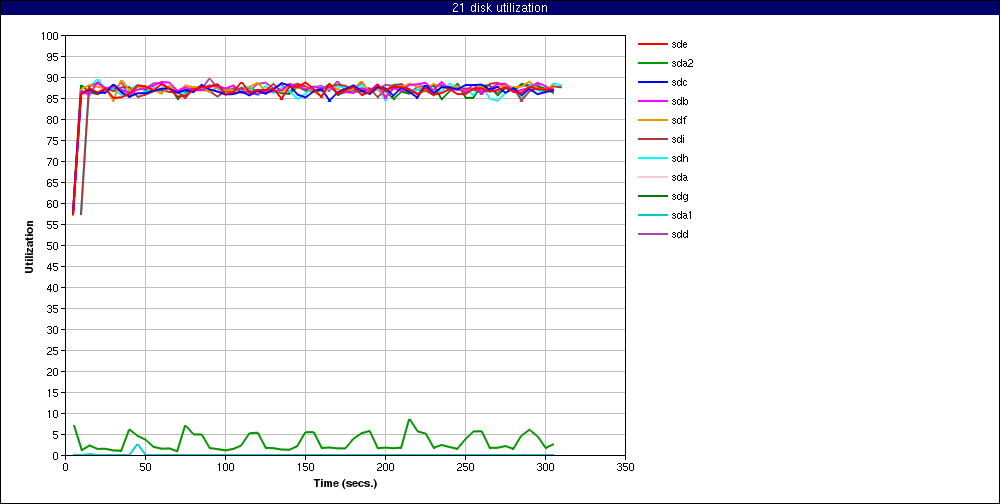Select the sdb legend label

[679, 101]
